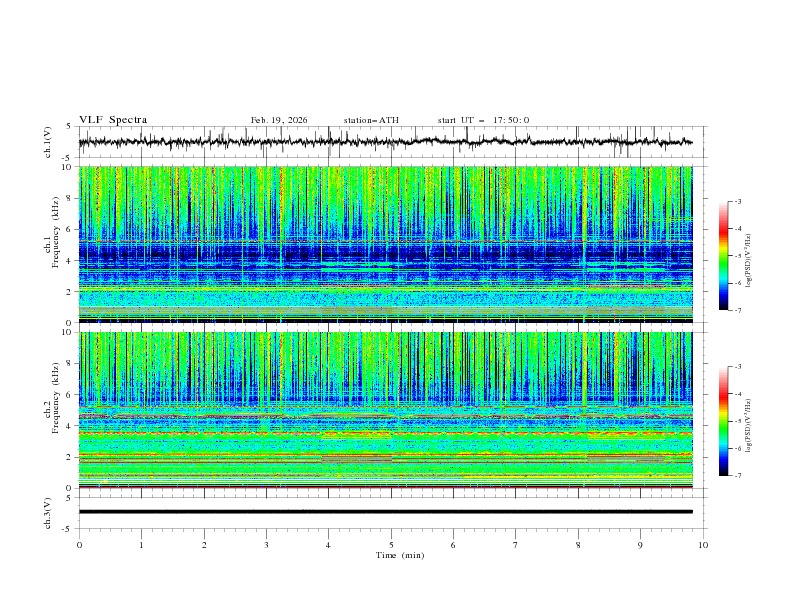Click the 'station=ATH' header label

(371, 120)
